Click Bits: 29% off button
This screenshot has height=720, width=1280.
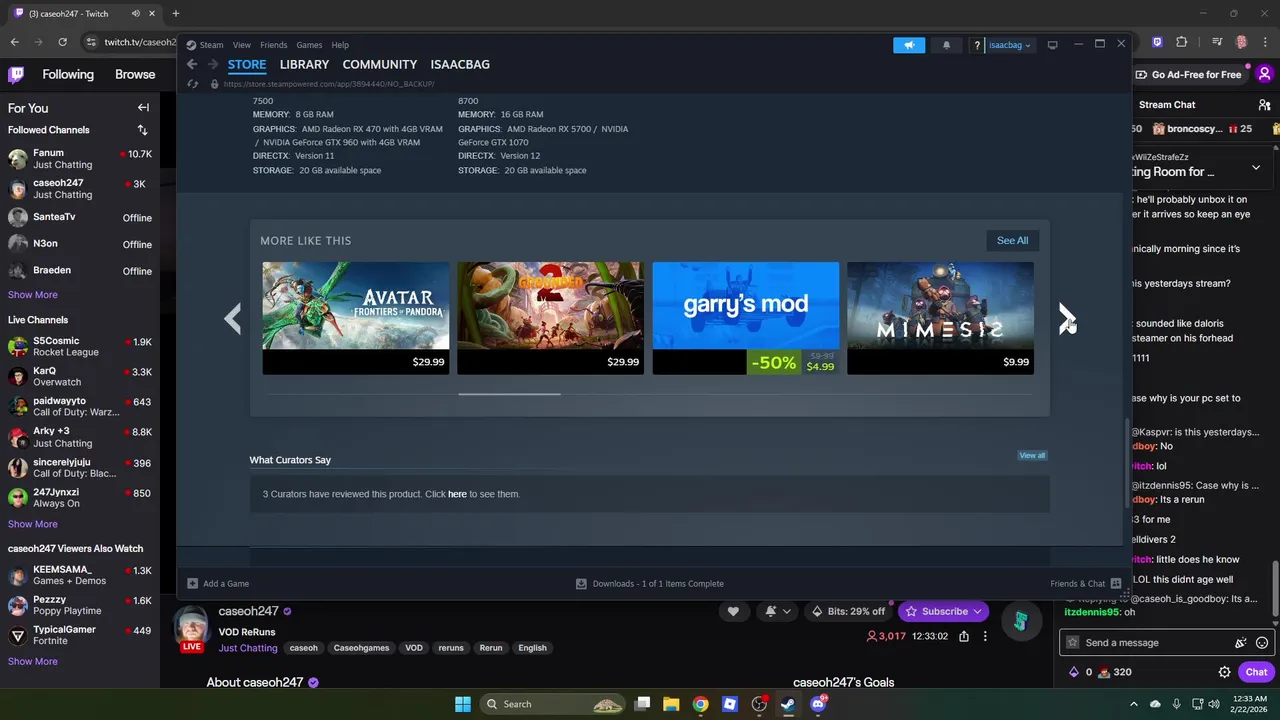click(850, 611)
